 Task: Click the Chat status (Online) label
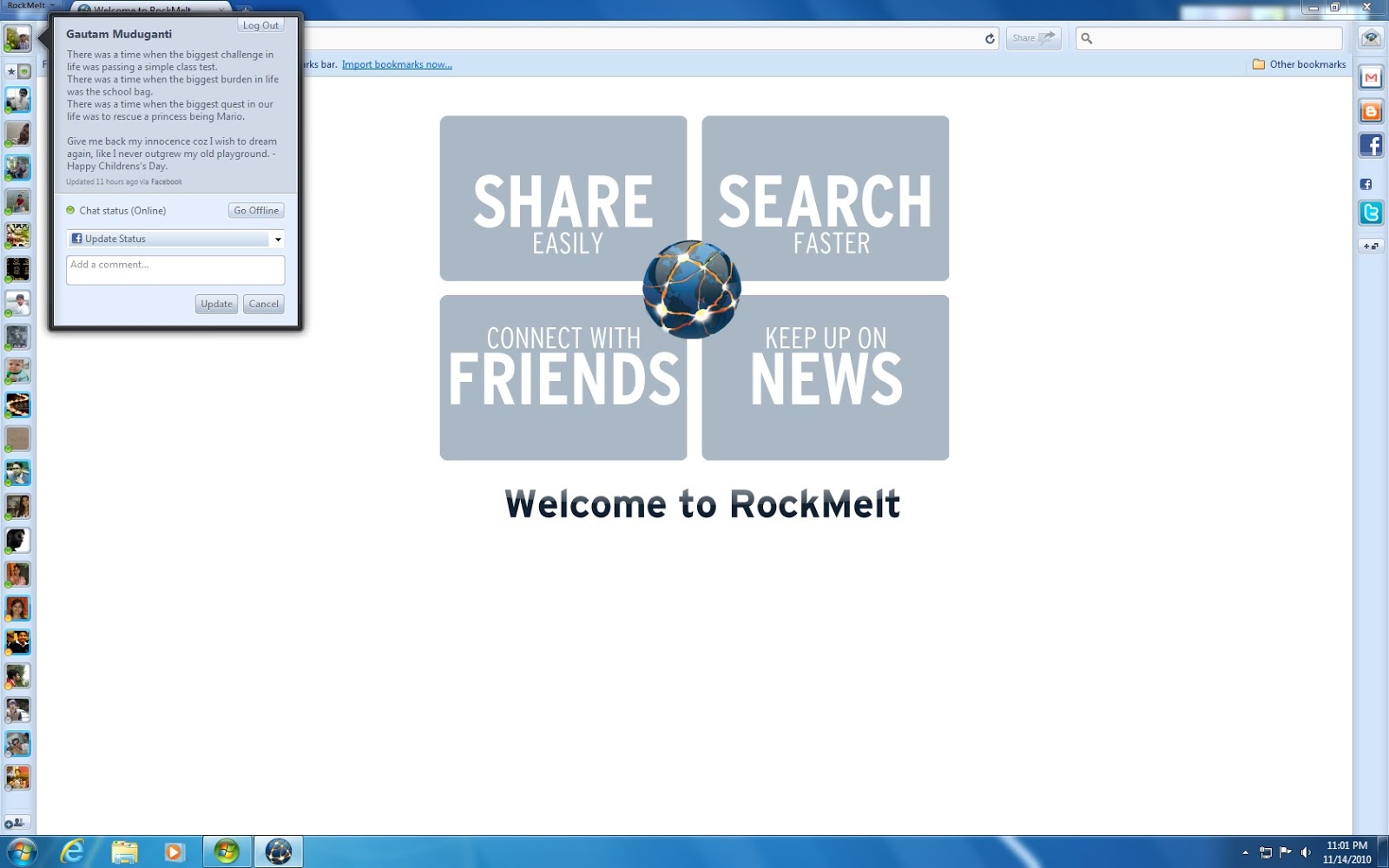(122, 211)
